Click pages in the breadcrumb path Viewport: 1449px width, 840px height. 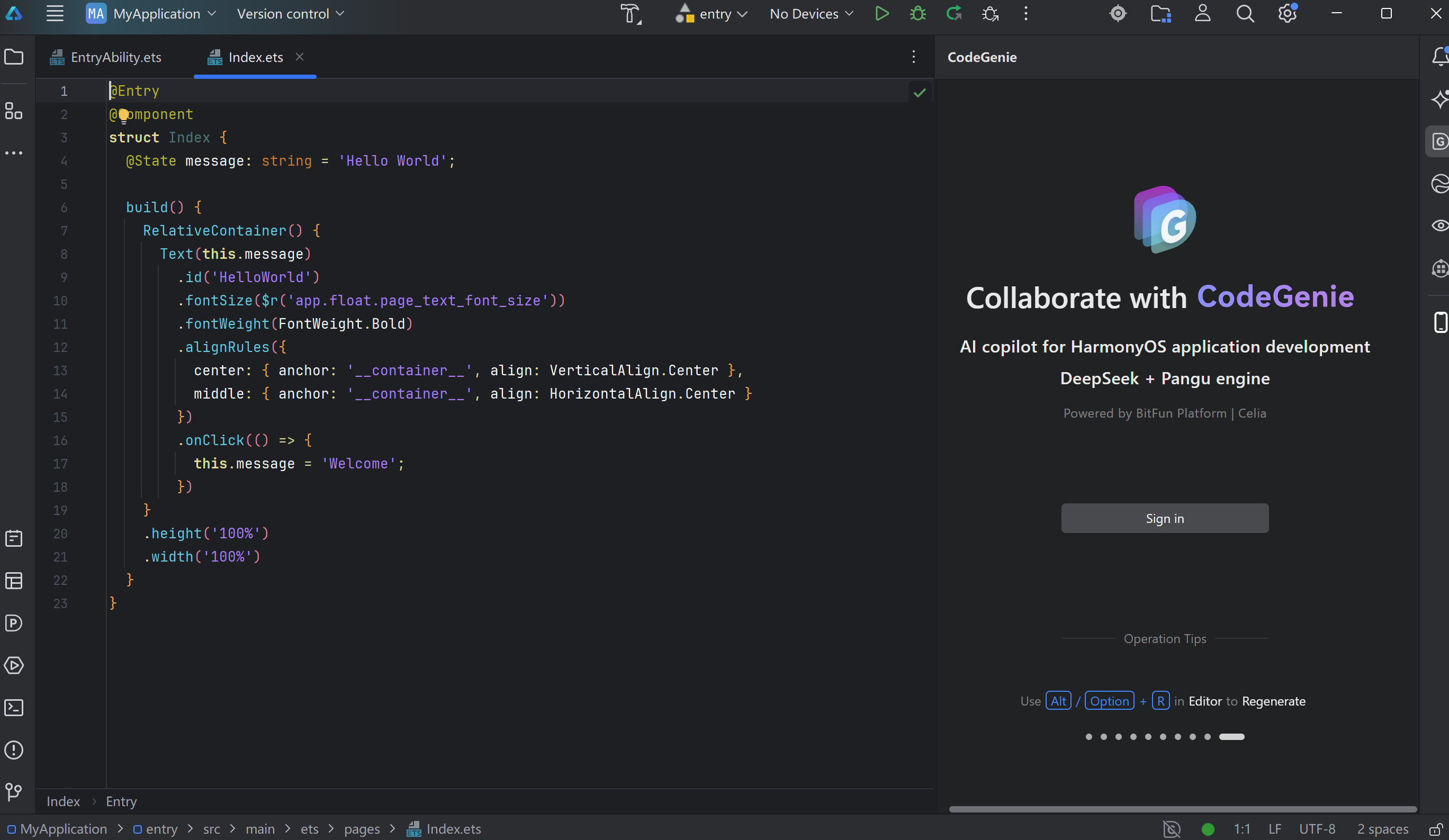(x=362, y=829)
